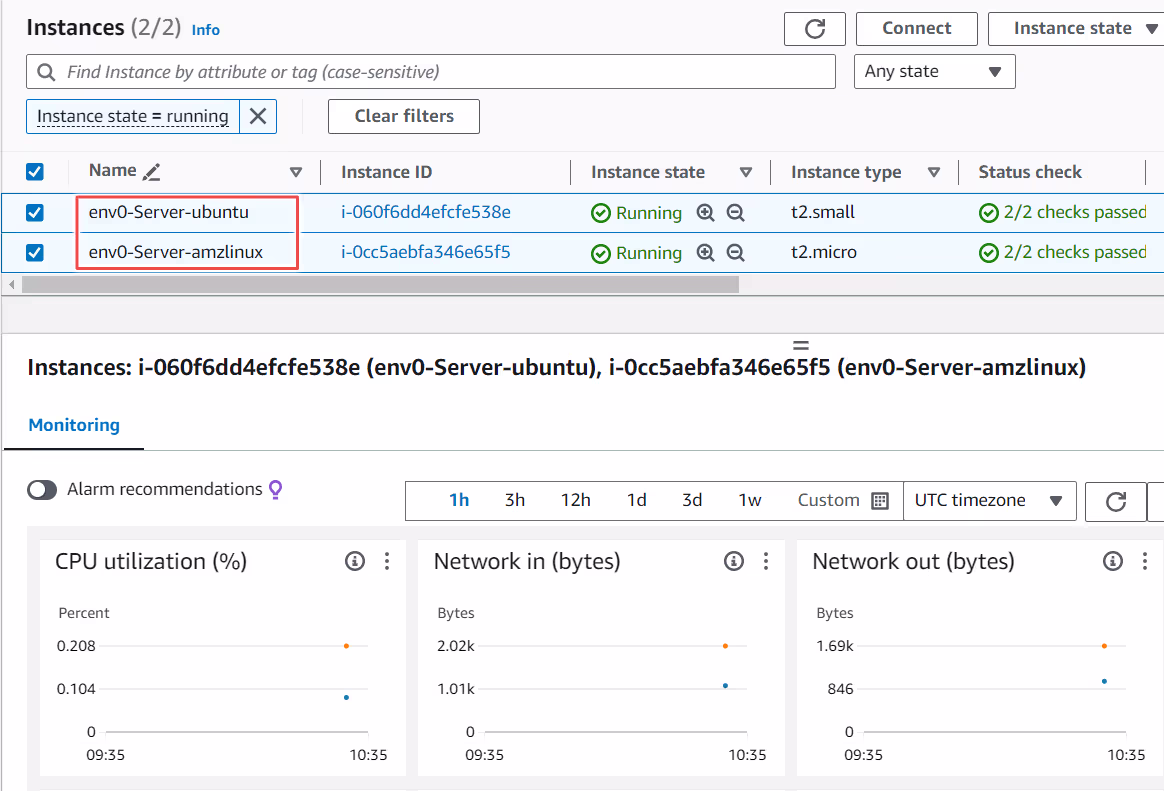The image size is (1164, 791).
Task: Open instance ID i-0cc5aebfa346e65f5 link
Action: point(425,252)
